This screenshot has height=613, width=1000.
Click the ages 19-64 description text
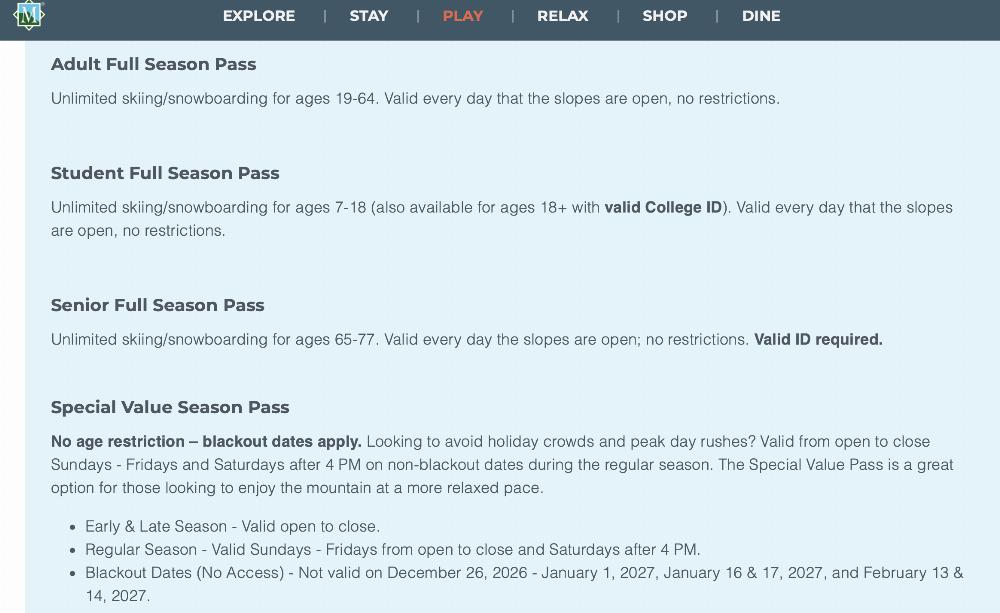tap(414, 99)
